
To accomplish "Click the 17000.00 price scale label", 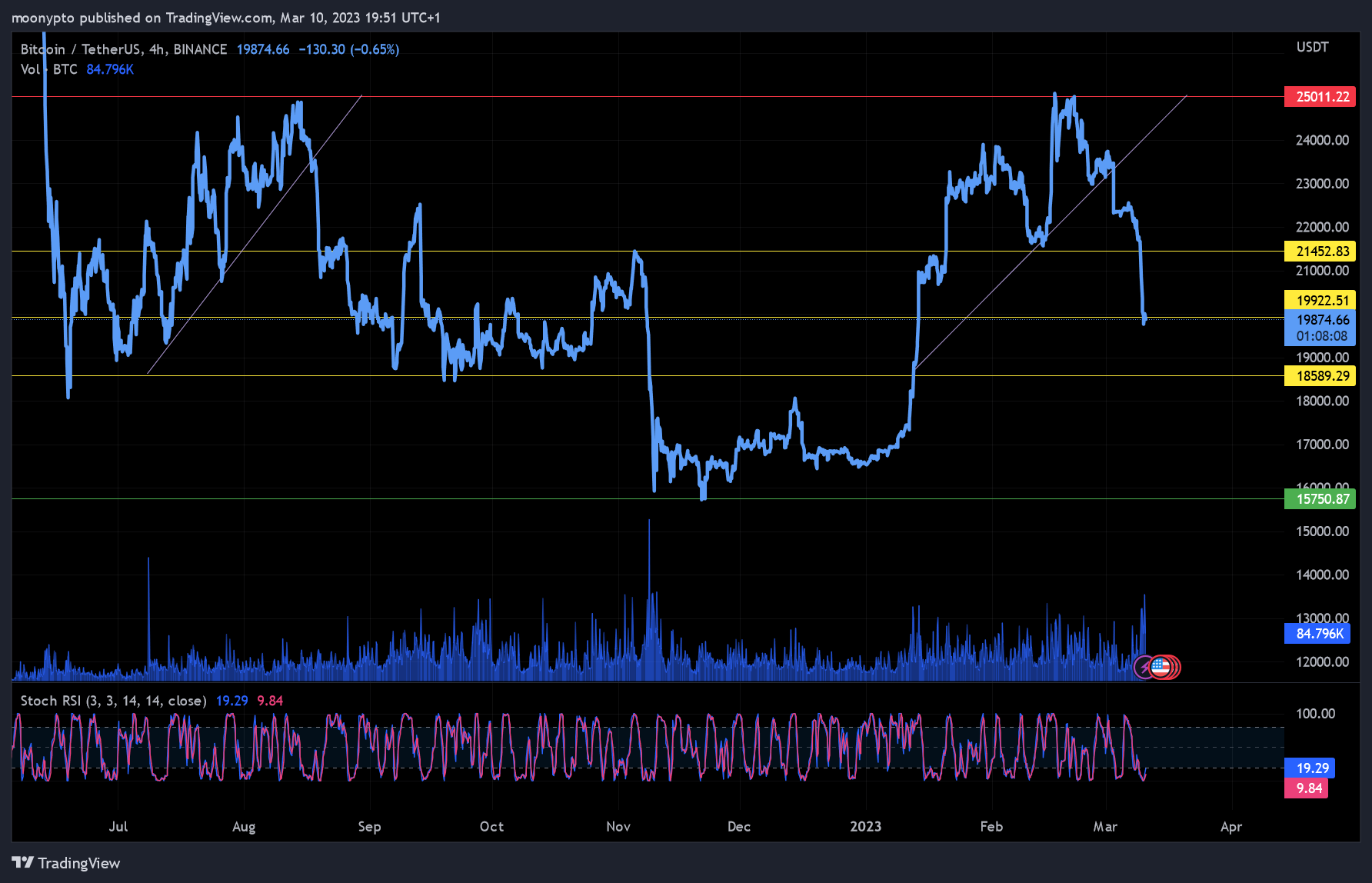I will 1323,445.
